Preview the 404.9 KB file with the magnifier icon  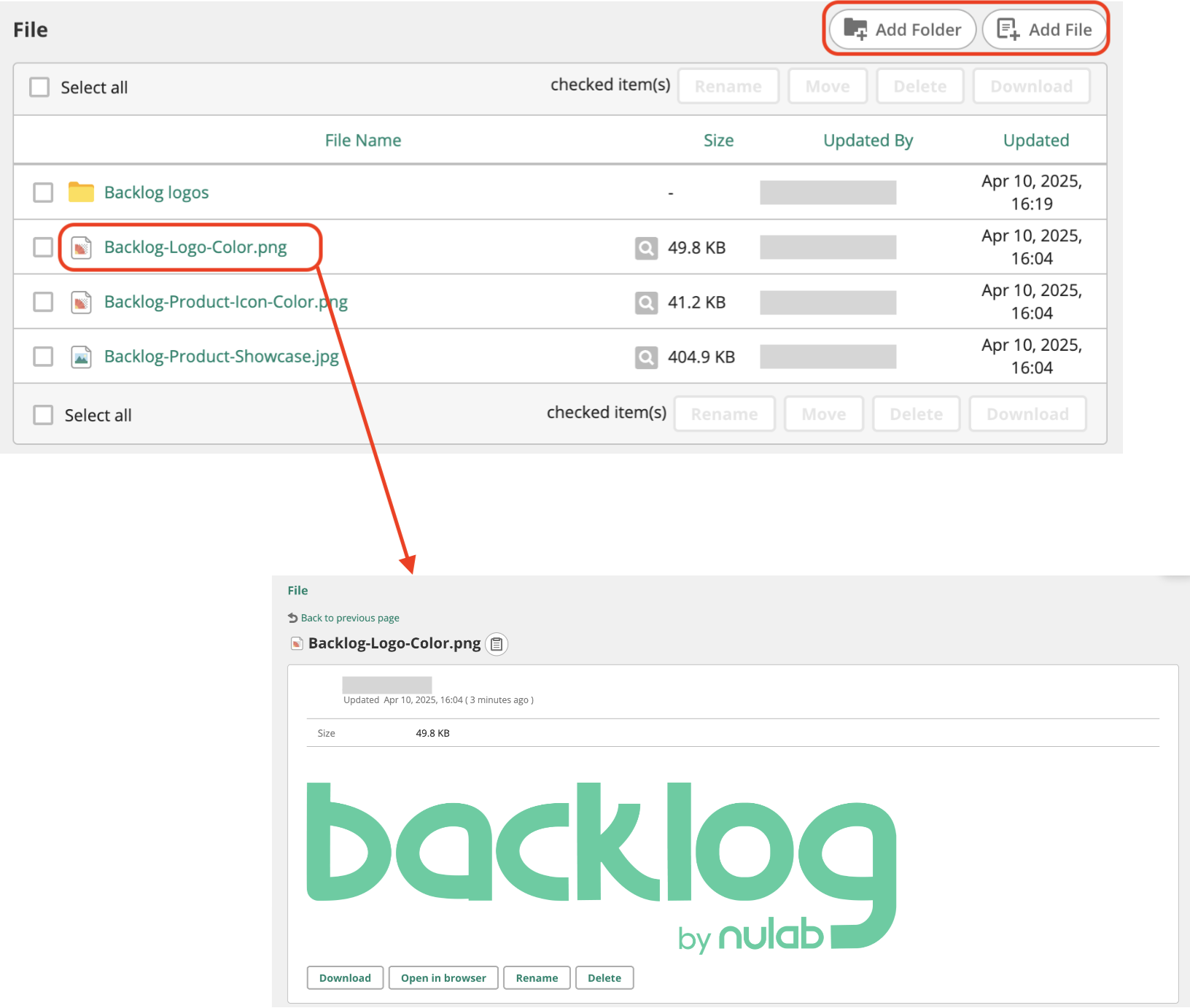pos(646,357)
